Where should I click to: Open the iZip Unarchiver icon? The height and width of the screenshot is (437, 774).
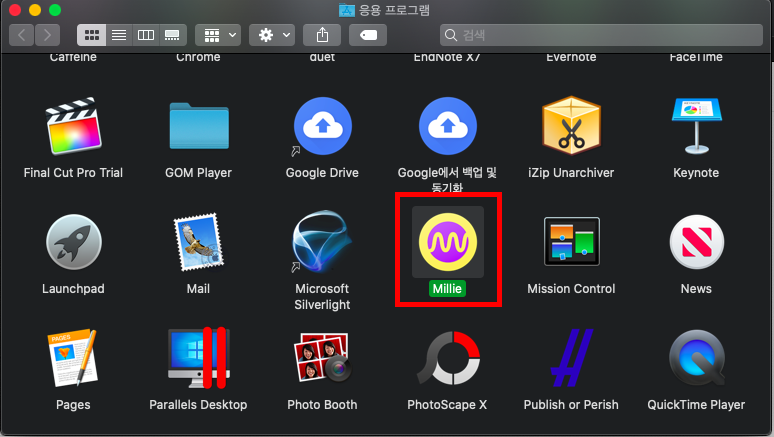point(572,125)
